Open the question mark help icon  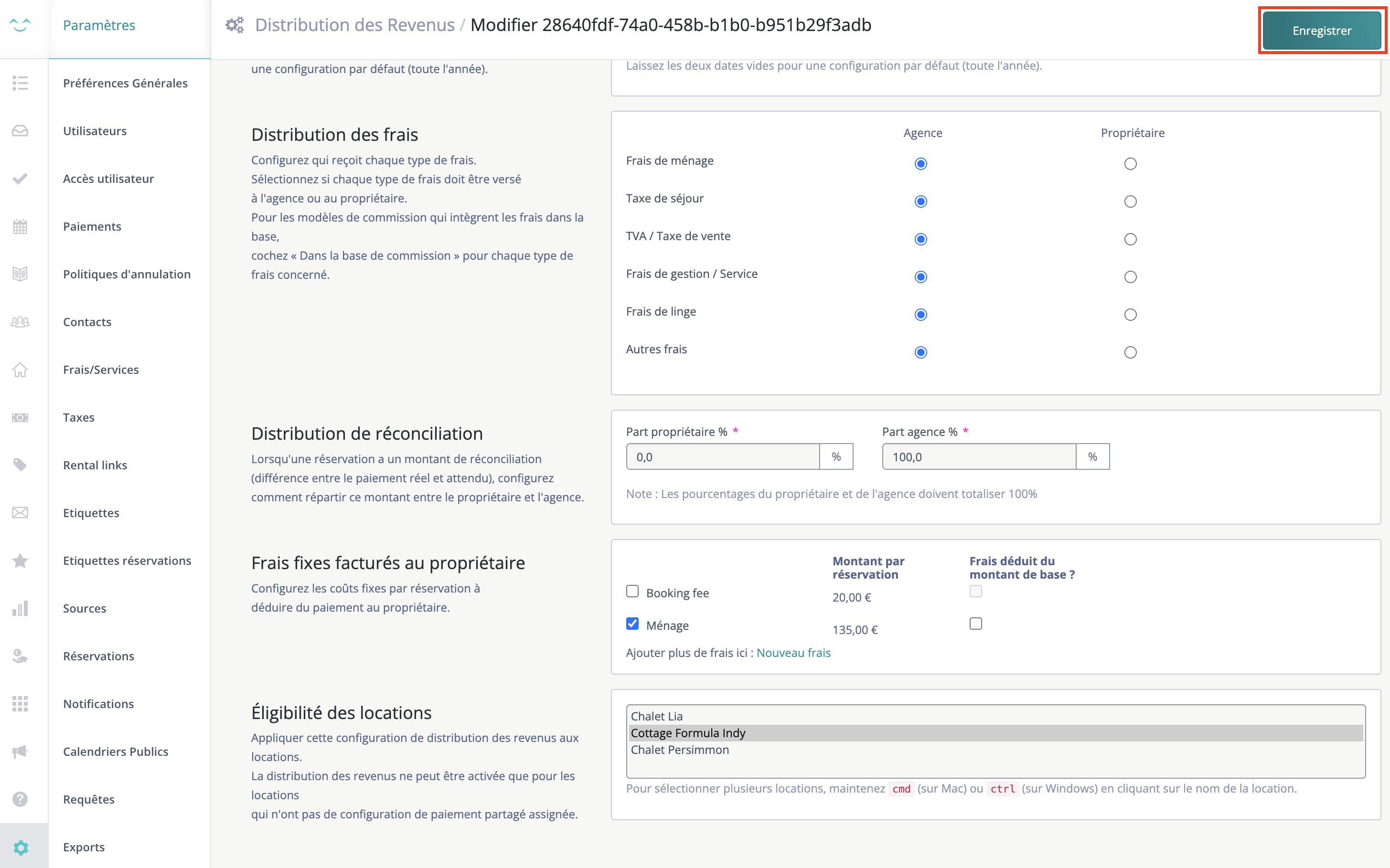[20, 799]
